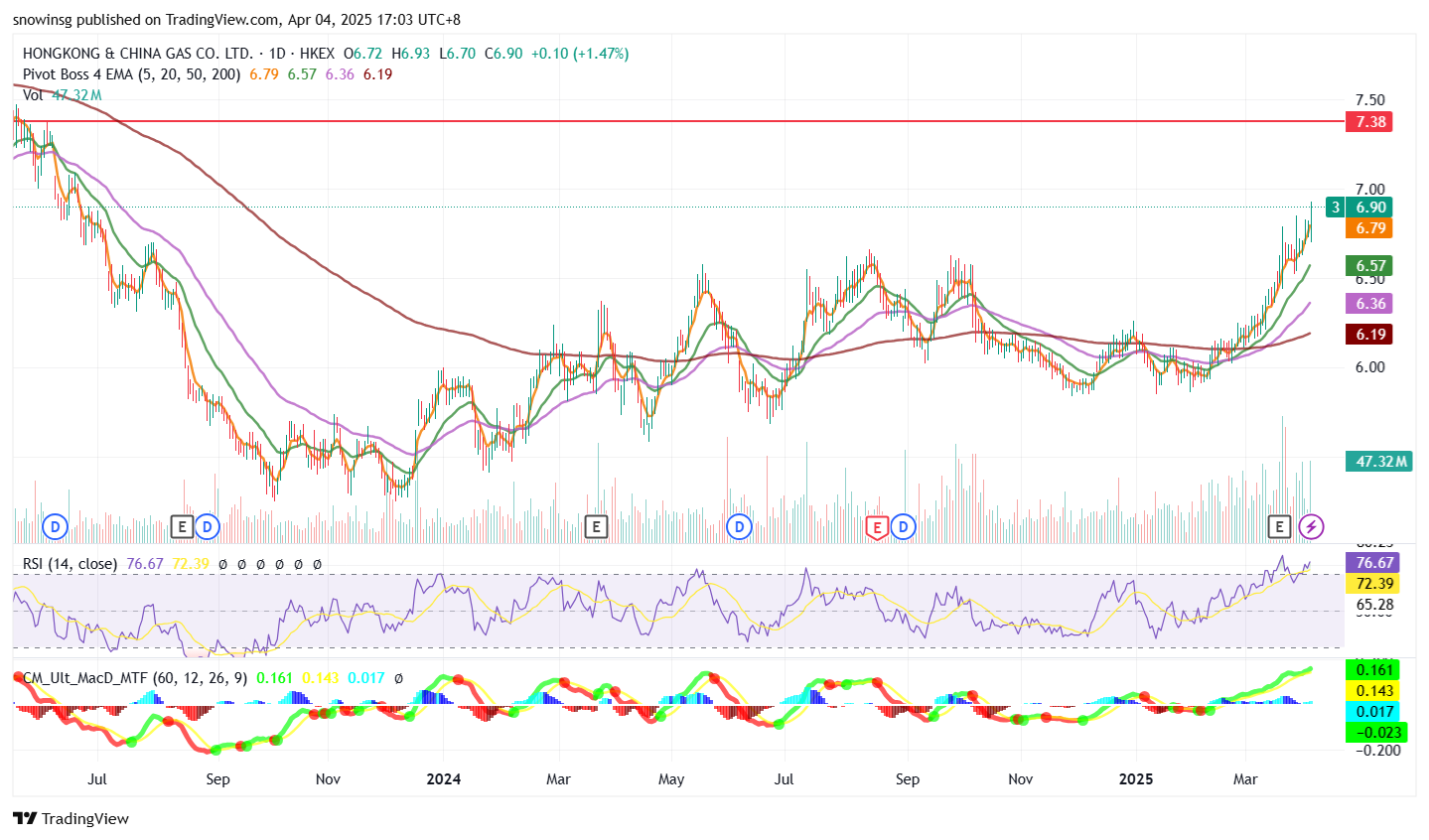Screen dimensions: 1429x840
Task: Click the 2025 label on time axis
Action: 1136,779
